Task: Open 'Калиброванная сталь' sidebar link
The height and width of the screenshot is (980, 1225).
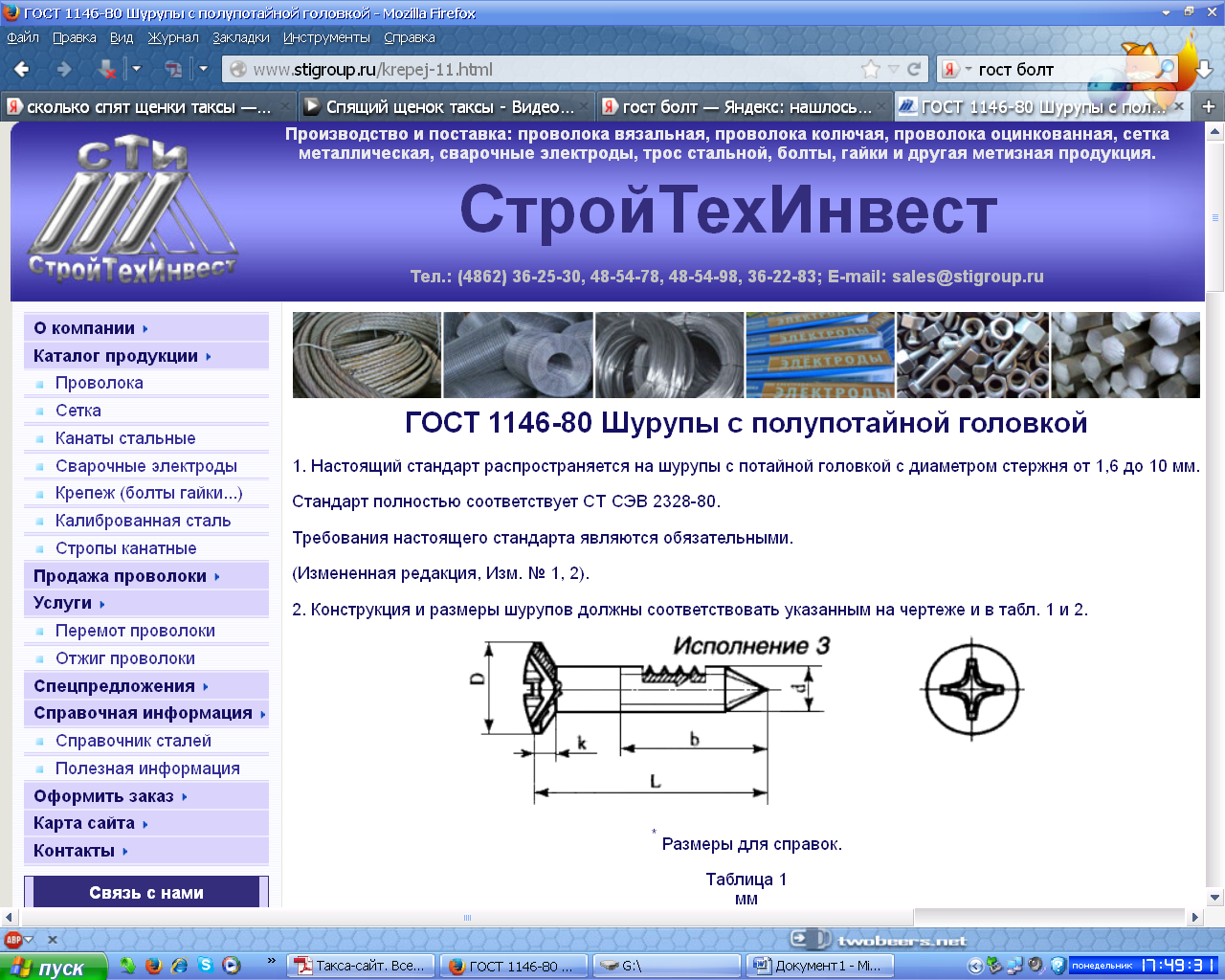Action: coord(144,521)
